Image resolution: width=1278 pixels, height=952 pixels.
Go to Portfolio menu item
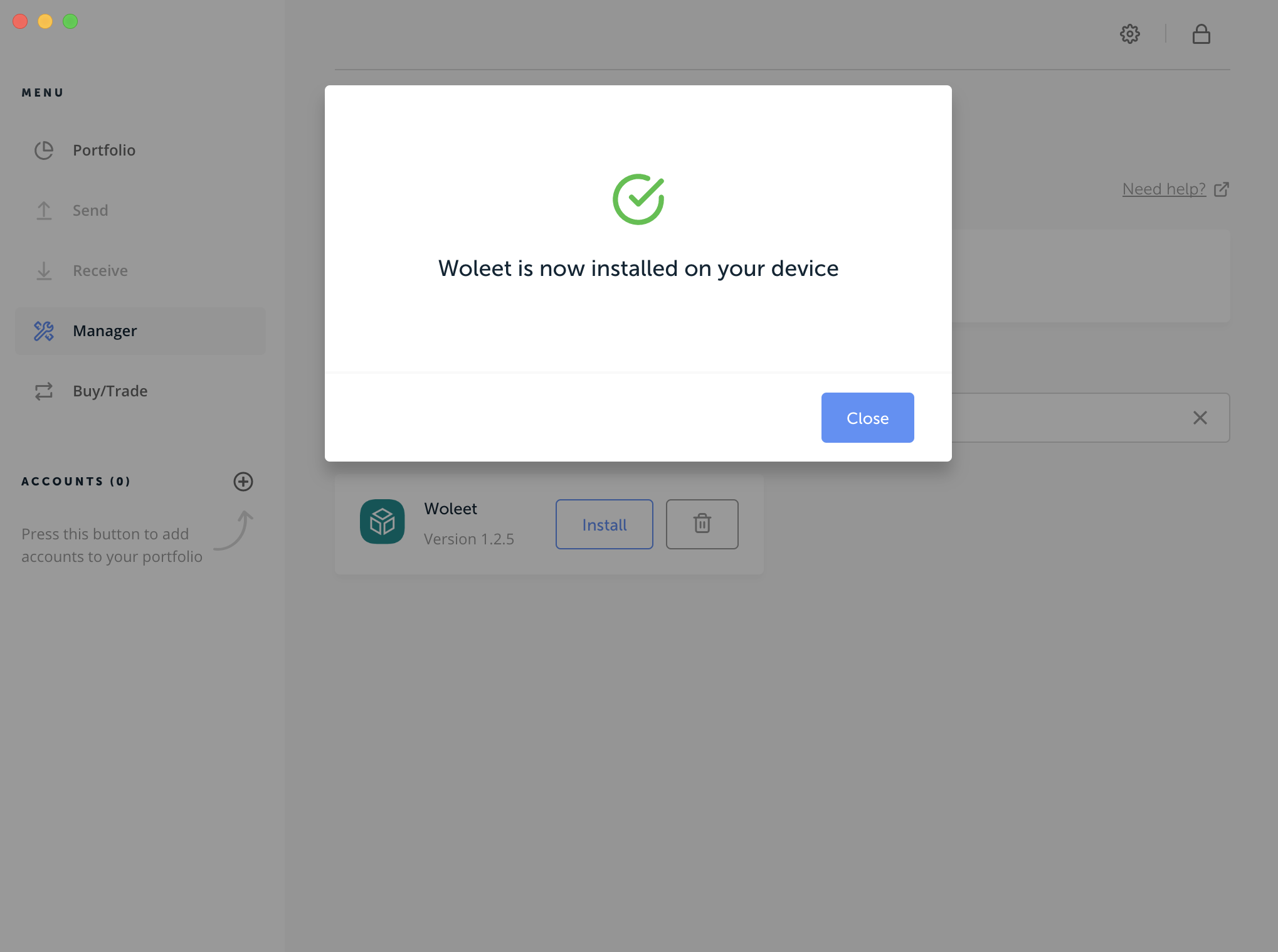pyautogui.click(x=104, y=151)
